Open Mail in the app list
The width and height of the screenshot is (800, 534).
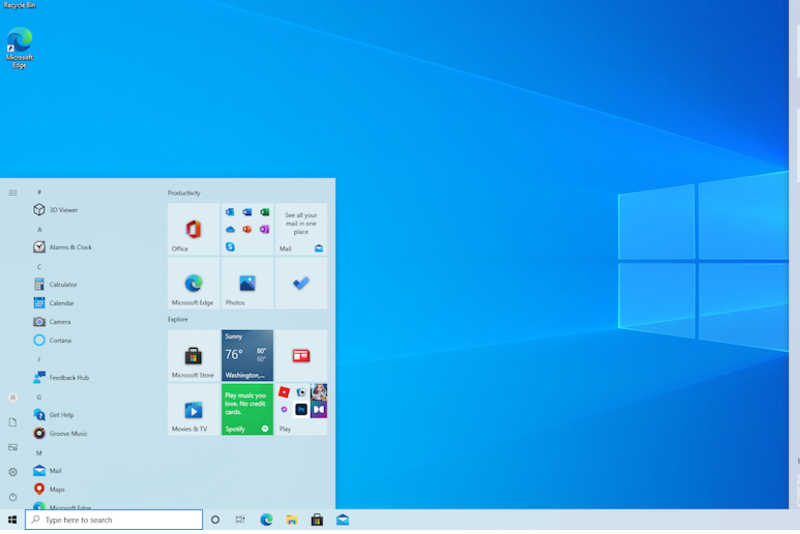[x=47, y=471]
